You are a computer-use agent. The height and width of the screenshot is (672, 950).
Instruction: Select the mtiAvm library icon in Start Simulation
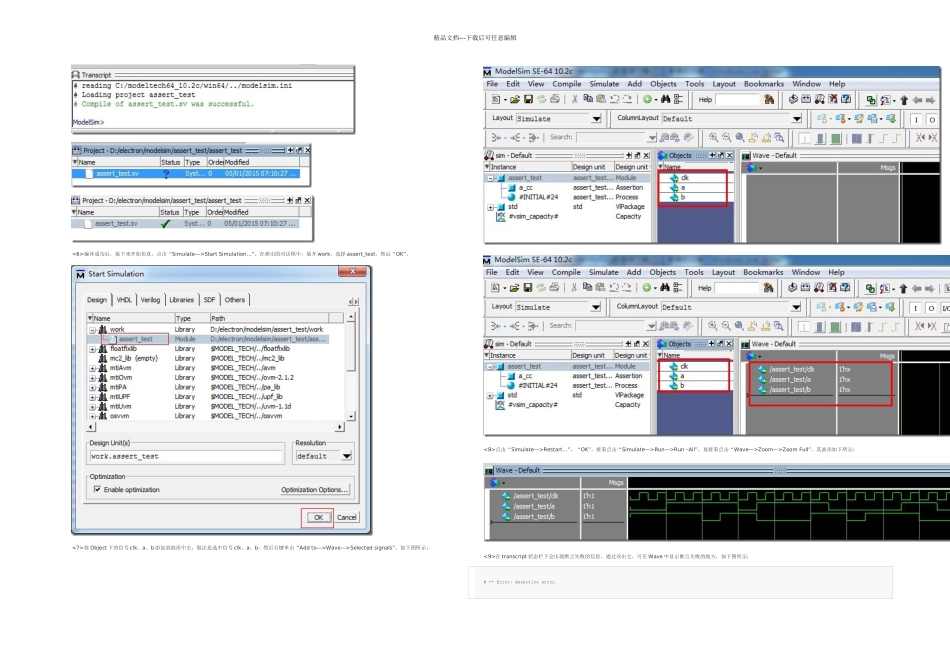102,368
